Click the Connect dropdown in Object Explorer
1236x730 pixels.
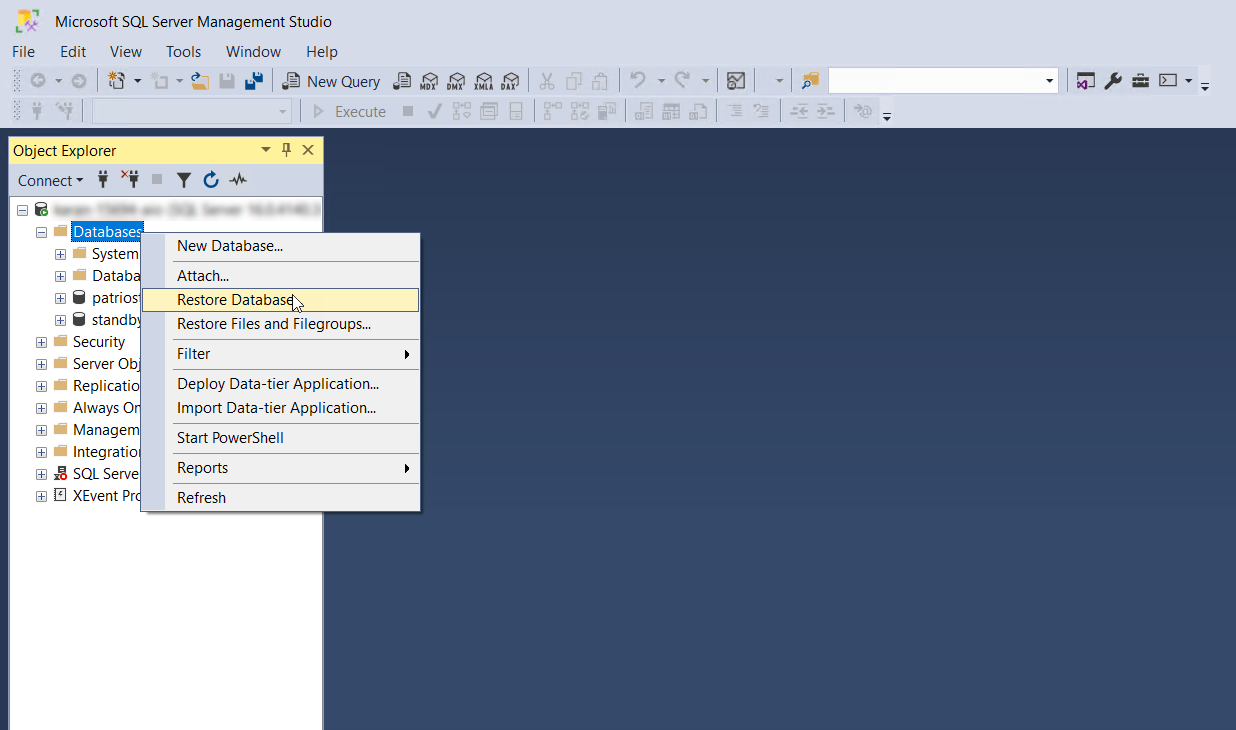[51, 180]
